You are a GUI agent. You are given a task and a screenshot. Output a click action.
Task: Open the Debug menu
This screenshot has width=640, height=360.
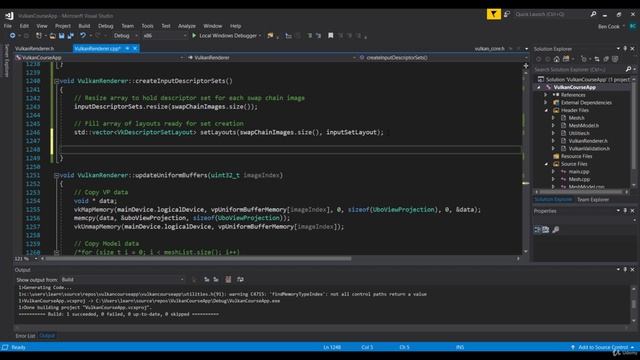tap(105, 26)
